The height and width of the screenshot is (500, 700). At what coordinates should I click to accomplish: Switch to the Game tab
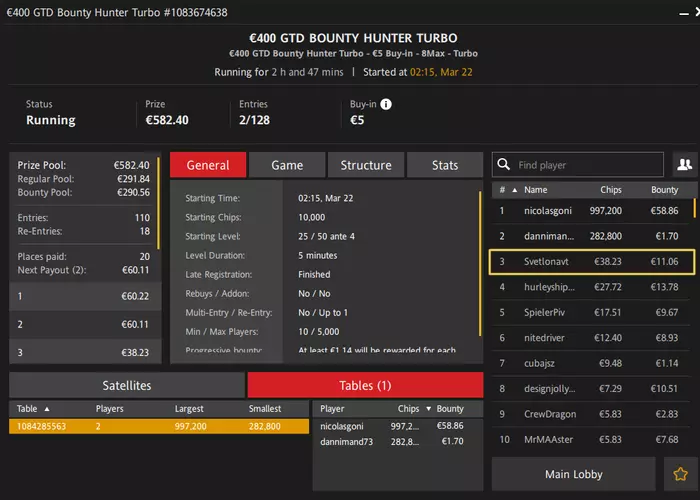(287, 165)
